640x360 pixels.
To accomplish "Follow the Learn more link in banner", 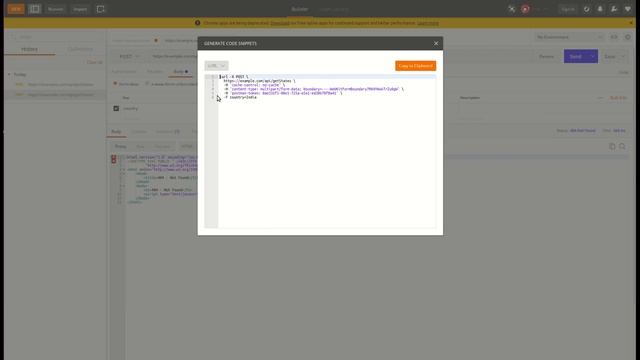I will [x=428, y=23].
